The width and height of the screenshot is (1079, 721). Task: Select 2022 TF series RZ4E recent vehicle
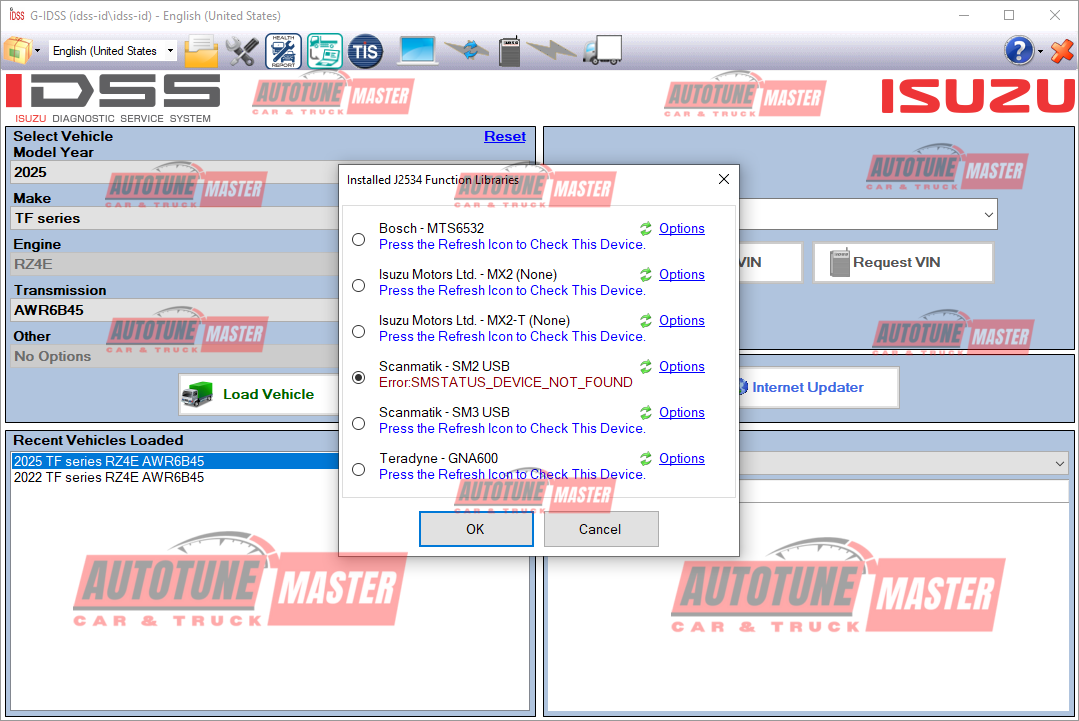point(109,478)
